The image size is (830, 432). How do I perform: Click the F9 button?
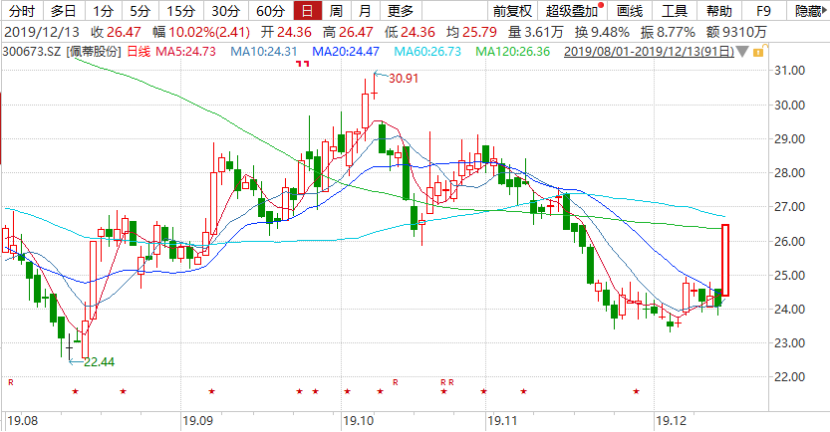tap(763, 11)
